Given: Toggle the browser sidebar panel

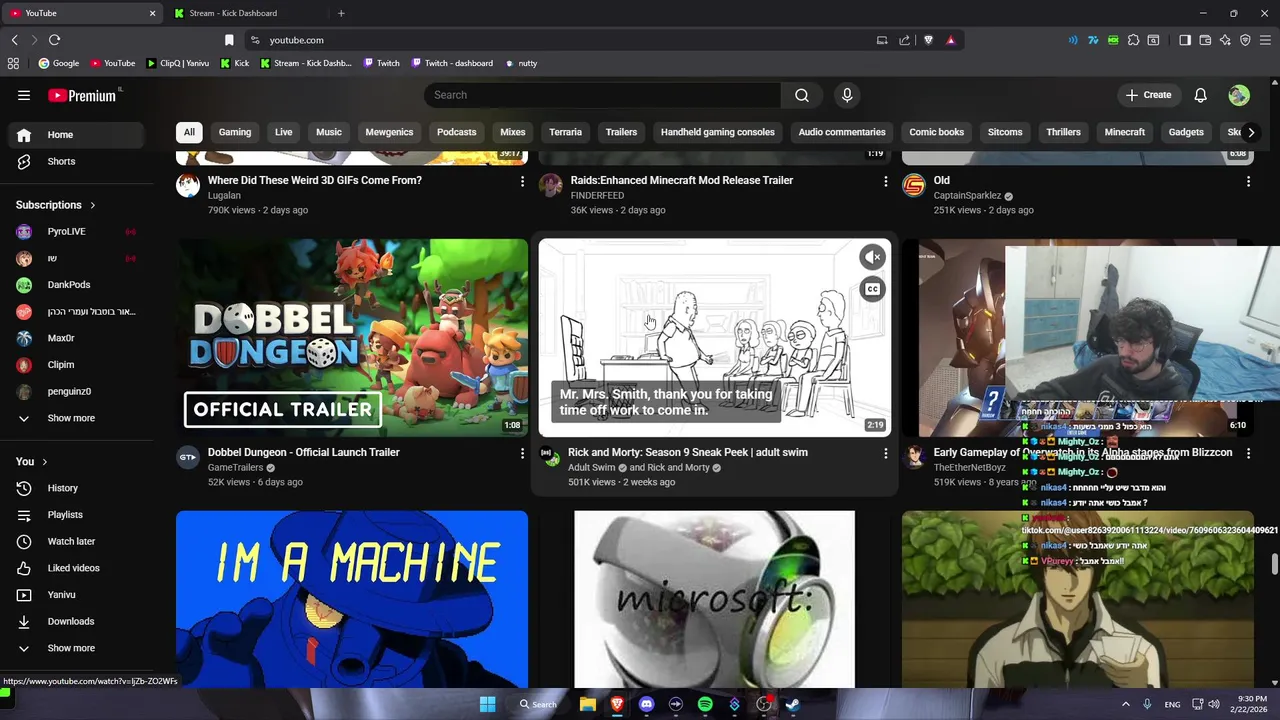Looking at the screenshot, I should click(x=1185, y=40).
